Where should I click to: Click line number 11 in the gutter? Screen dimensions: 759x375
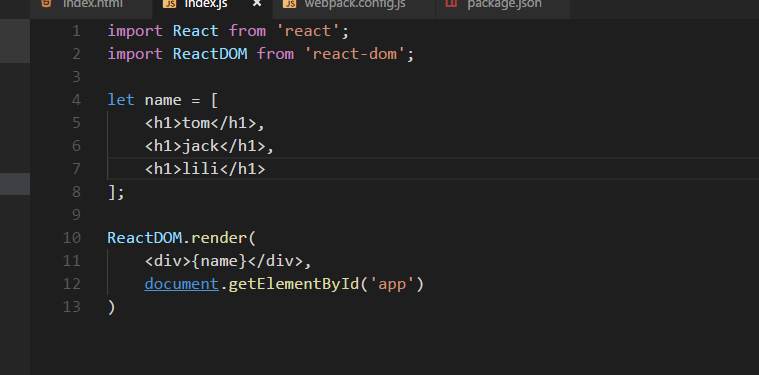click(x=72, y=261)
